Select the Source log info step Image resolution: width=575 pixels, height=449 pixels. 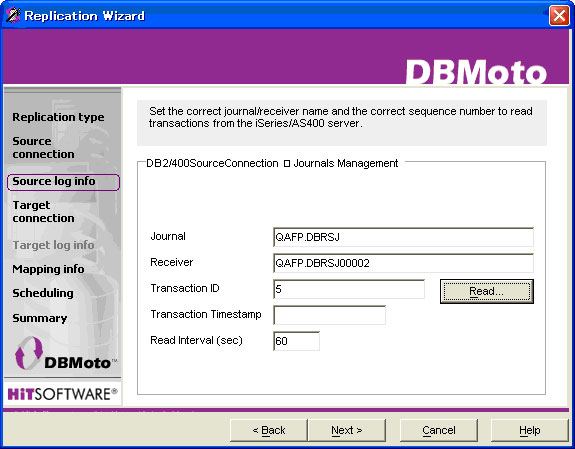(x=63, y=182)
